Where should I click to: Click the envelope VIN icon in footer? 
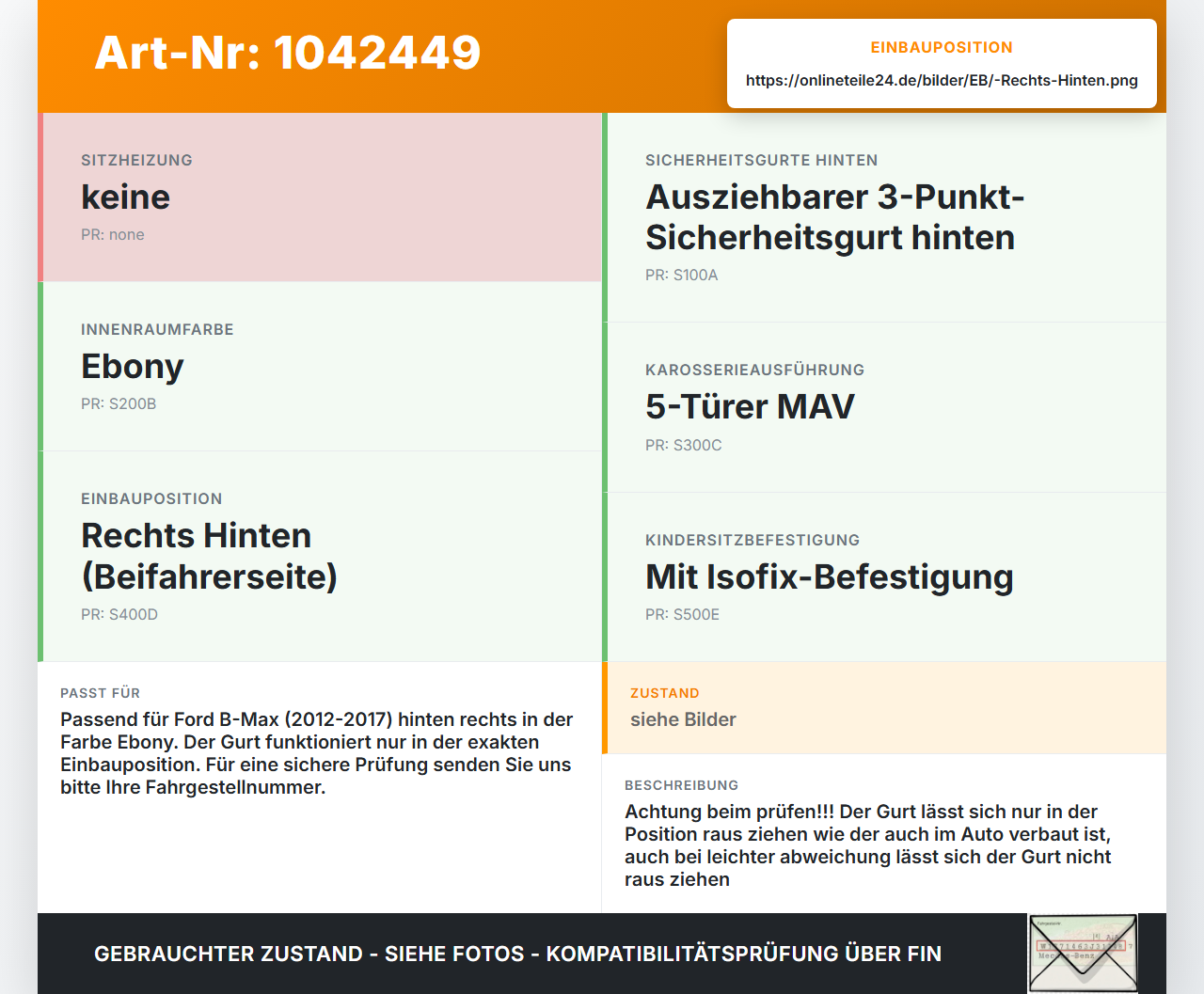[1083, 953]
